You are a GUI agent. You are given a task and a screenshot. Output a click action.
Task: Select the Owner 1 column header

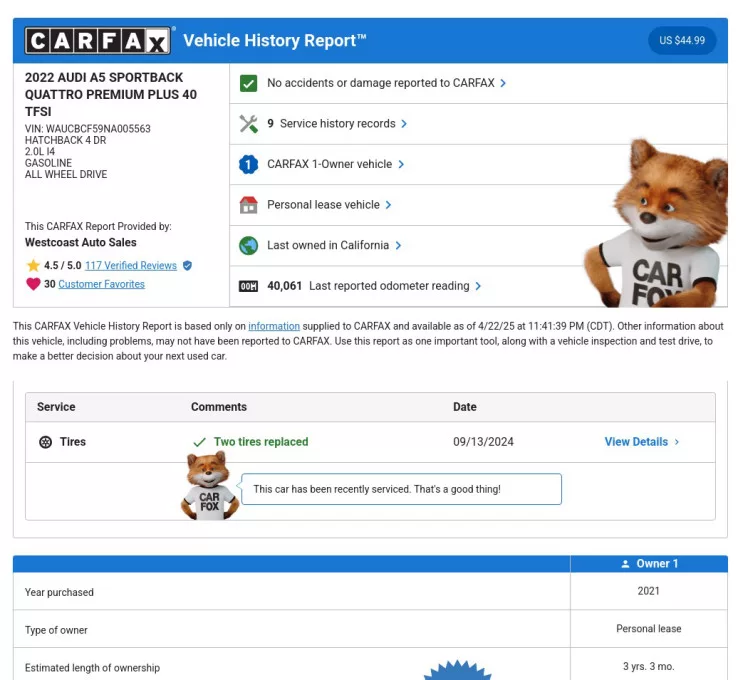pyautogui.click(x=649, y=564)
